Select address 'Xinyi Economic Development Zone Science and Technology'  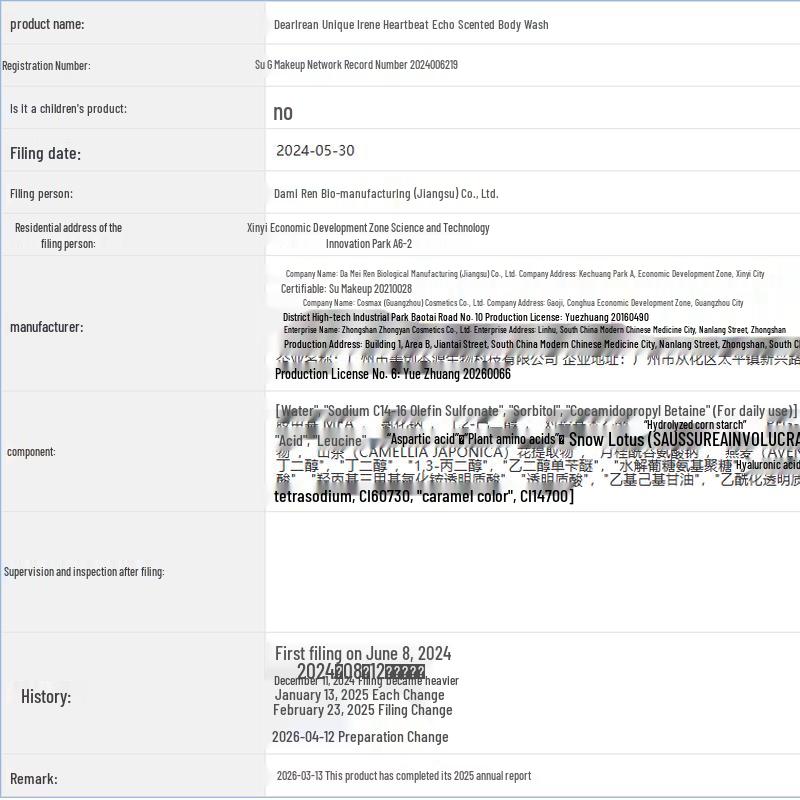pyautogui.click(x=368, y=228)
